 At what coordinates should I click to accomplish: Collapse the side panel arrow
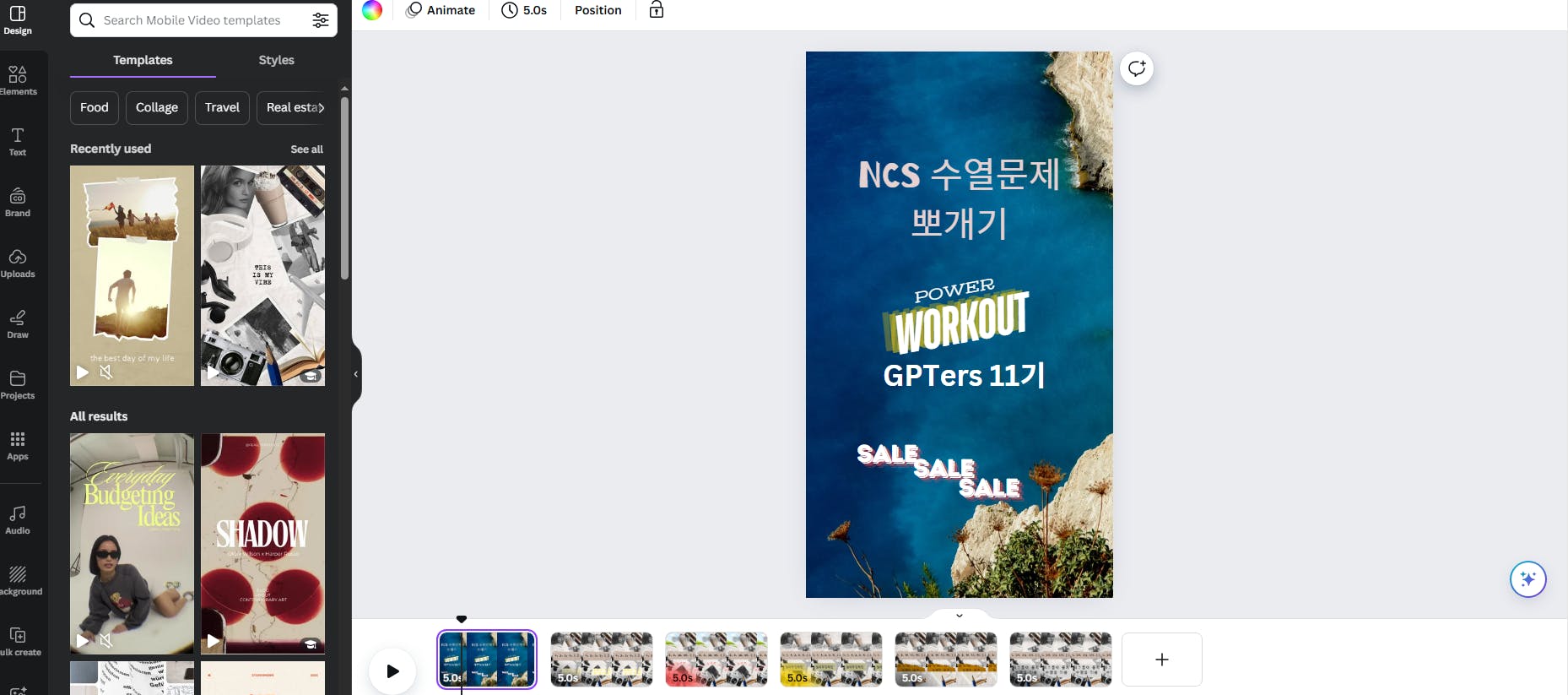coord(356,373)
